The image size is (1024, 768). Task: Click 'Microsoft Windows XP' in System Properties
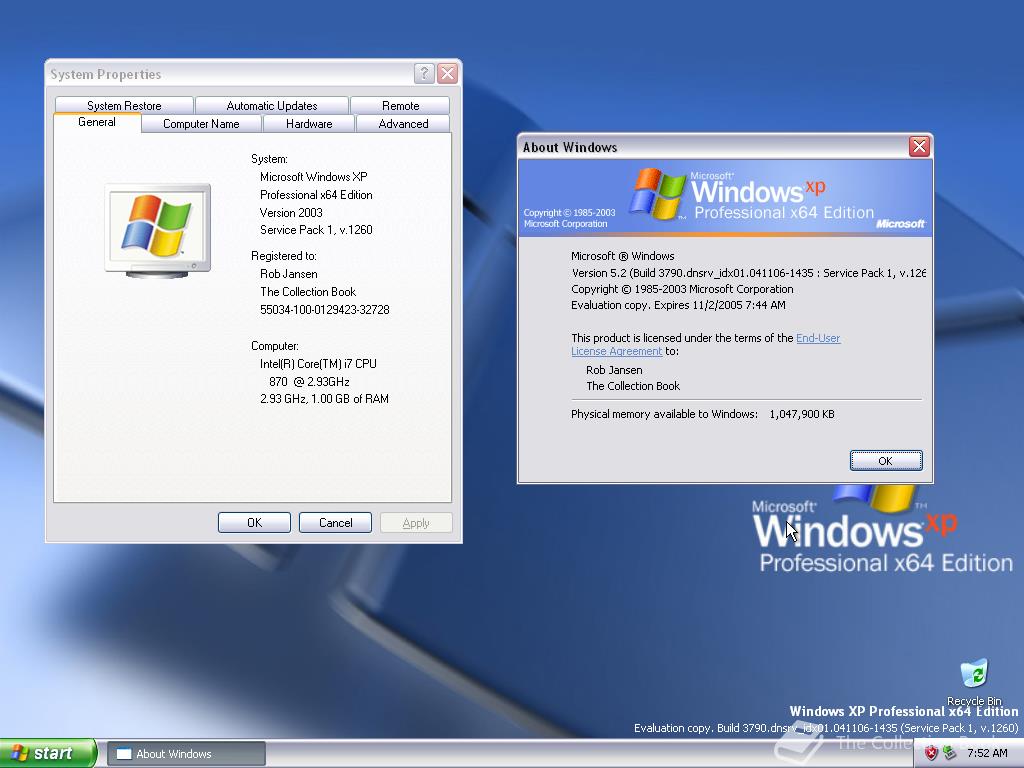point(313,177)
